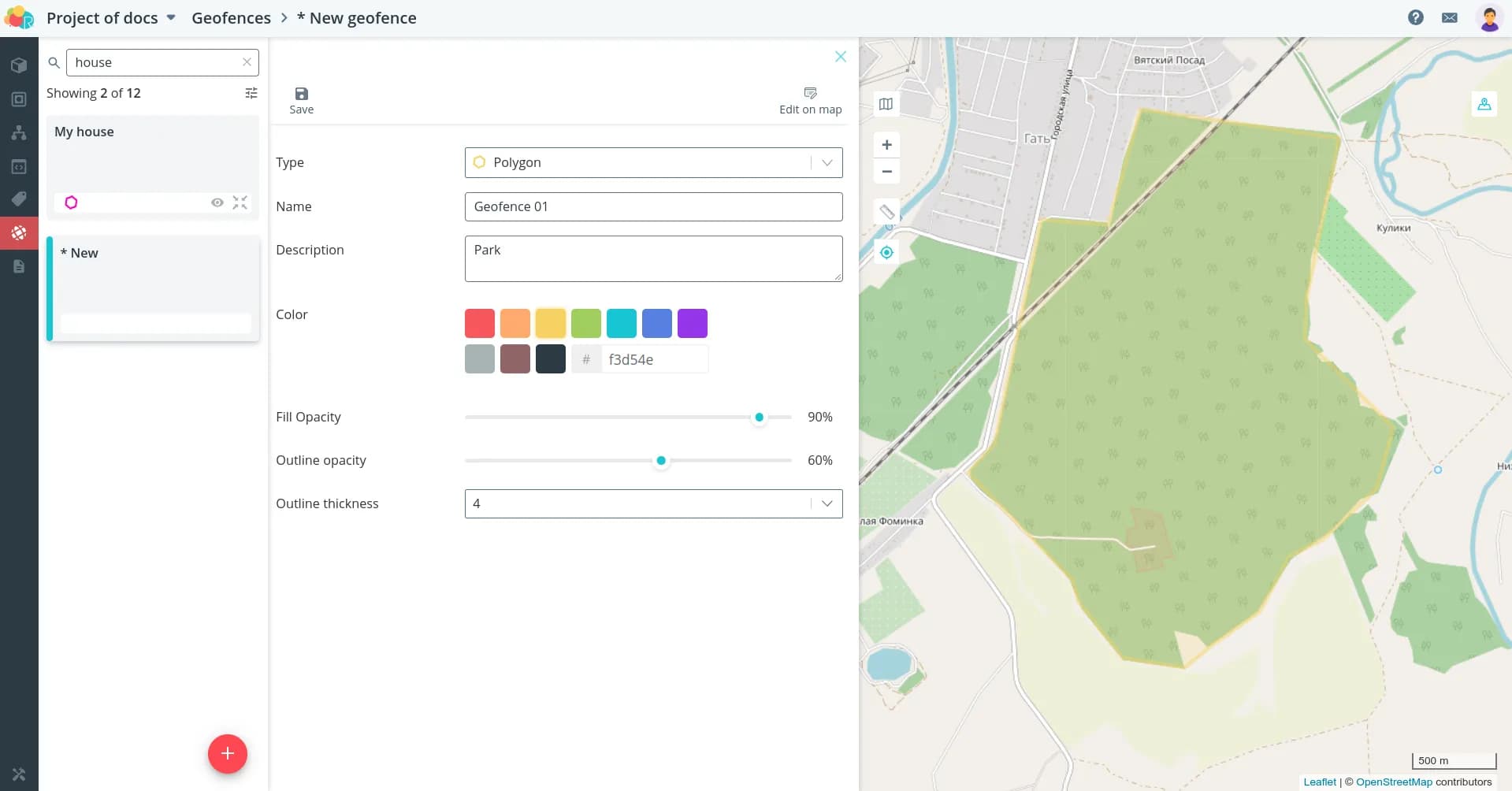The width and height of the screenshot is (1512, 791).
Task: Open the OpenStreetMap attribution link
Action: coord(1393,782)
